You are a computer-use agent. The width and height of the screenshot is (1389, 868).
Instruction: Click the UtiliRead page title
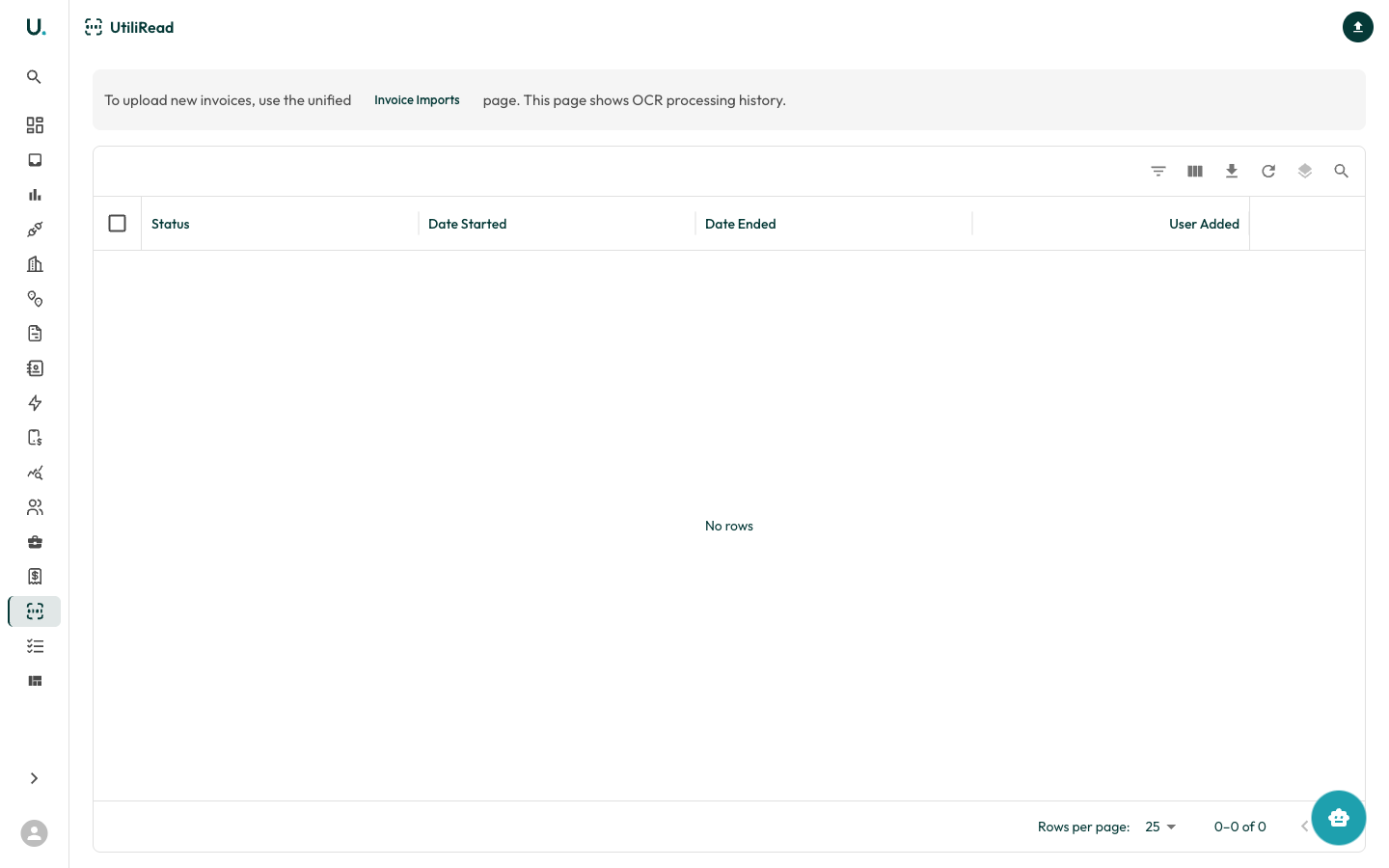[142, 27]
